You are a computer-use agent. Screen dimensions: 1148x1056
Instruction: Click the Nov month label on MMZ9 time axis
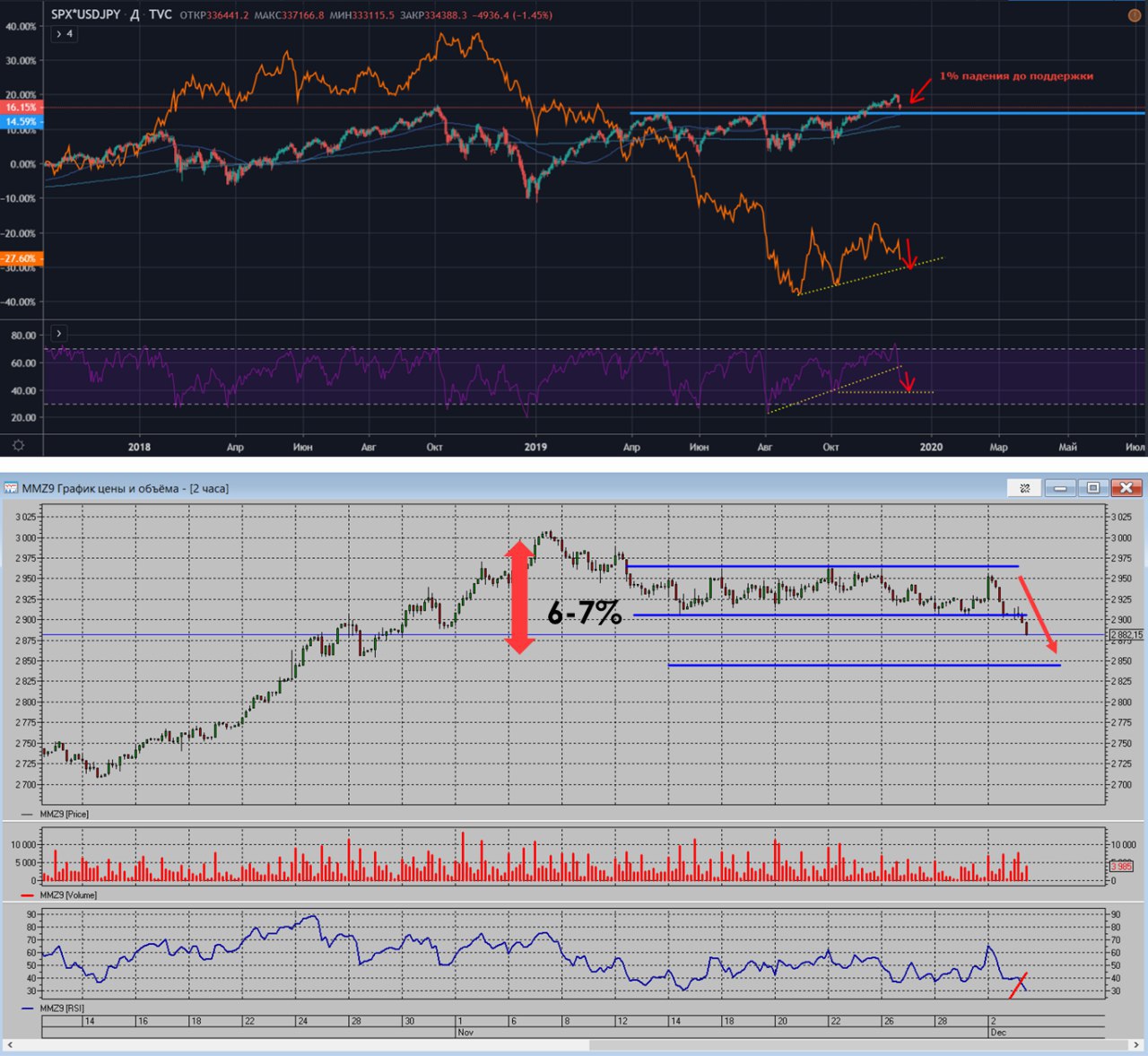click(465, 1033)
